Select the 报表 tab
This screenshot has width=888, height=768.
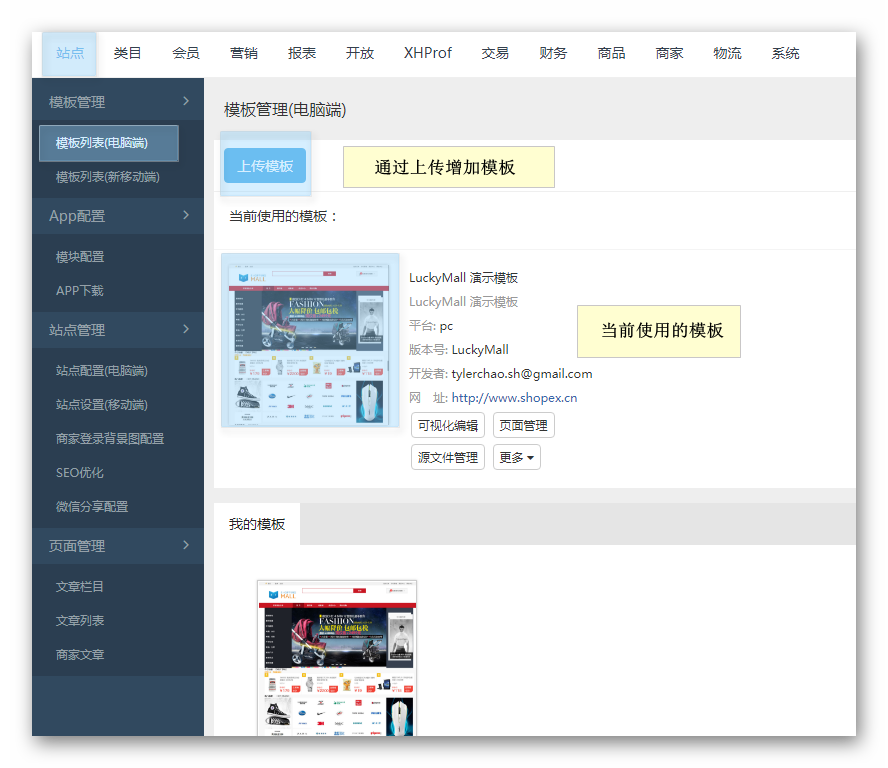coord(302,54)
